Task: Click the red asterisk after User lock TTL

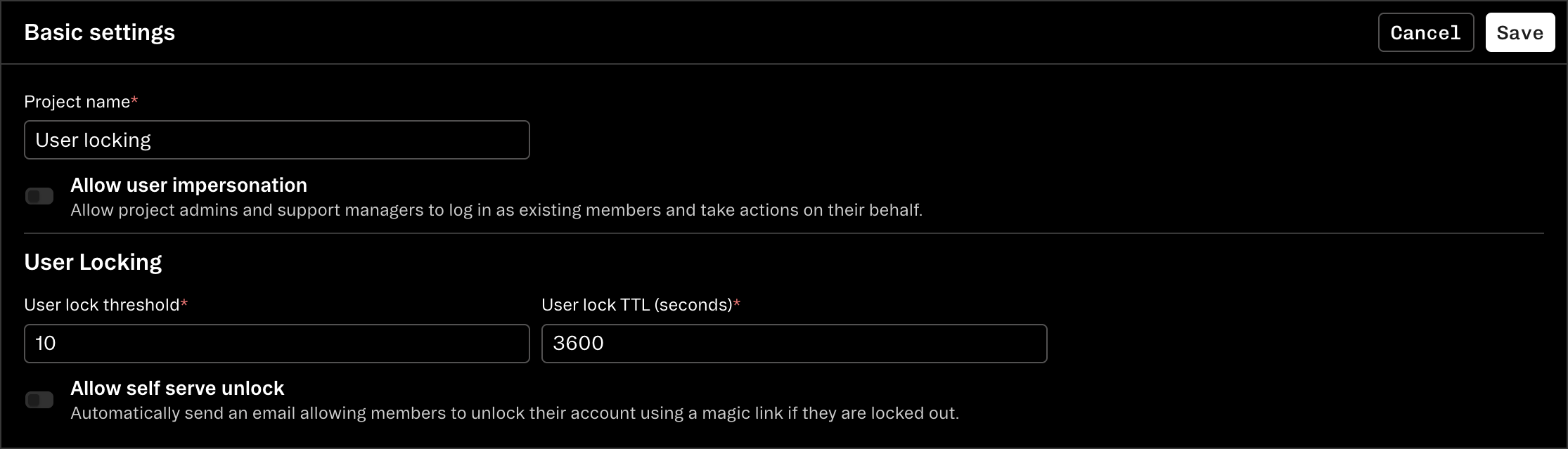Action: [x=737, y=303]
